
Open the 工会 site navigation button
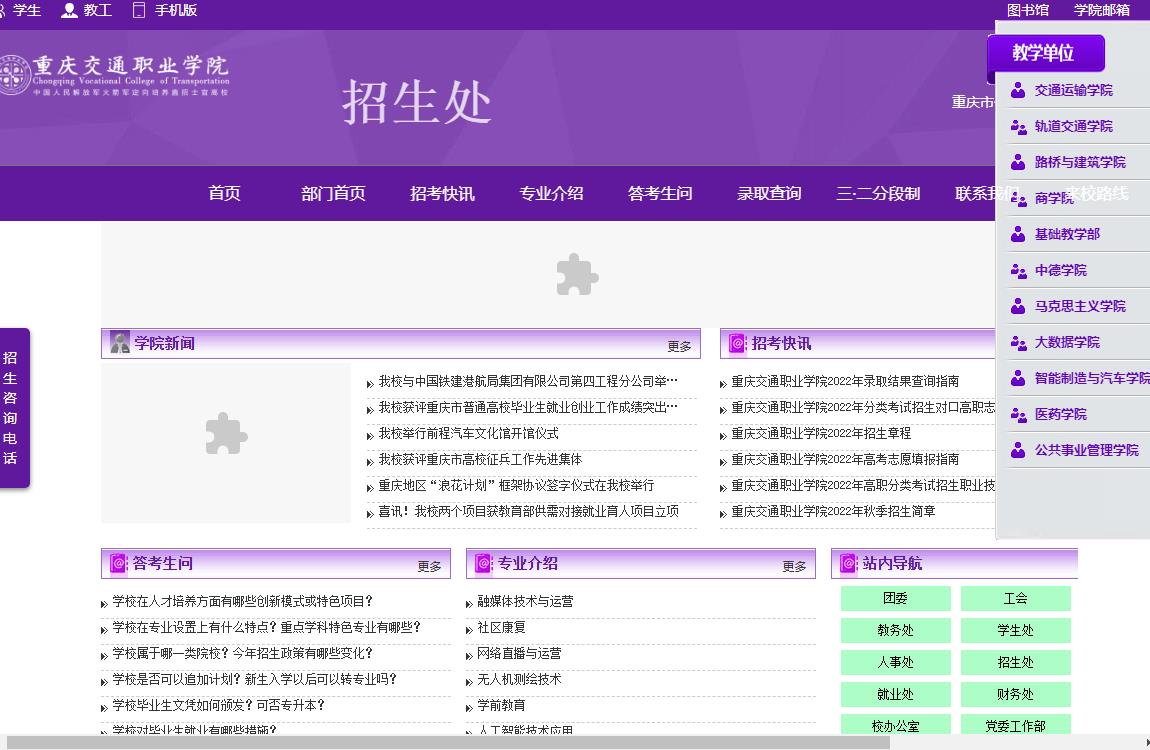click(x=1016, y=598)
